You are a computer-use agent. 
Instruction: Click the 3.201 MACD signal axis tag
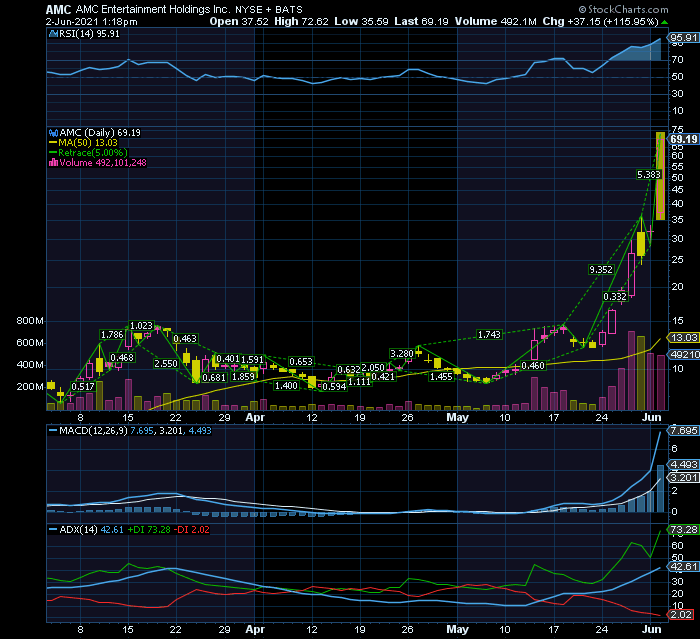coord(683,478)
